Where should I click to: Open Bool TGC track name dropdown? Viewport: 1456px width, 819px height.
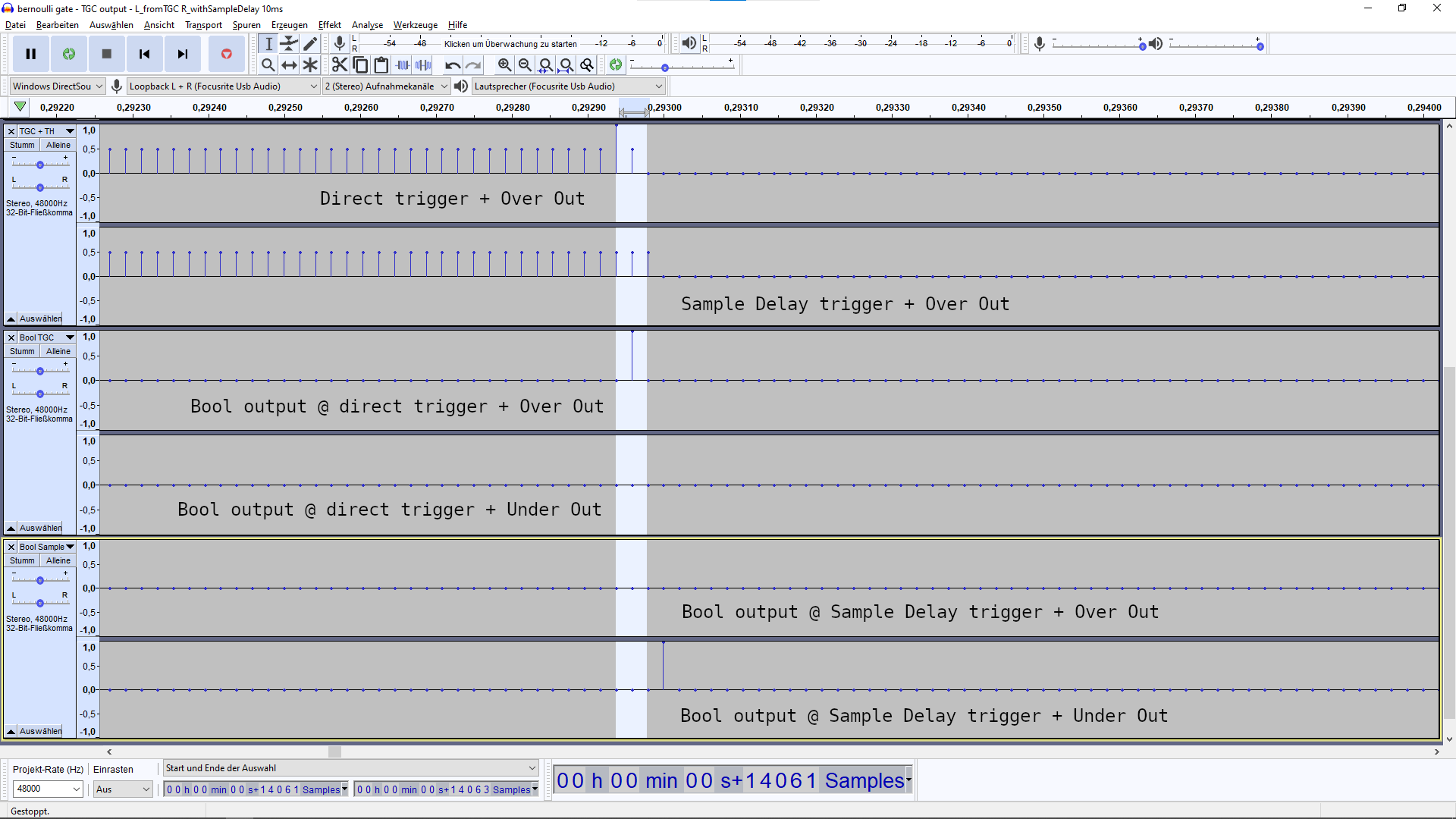click(x=46, y=337)
